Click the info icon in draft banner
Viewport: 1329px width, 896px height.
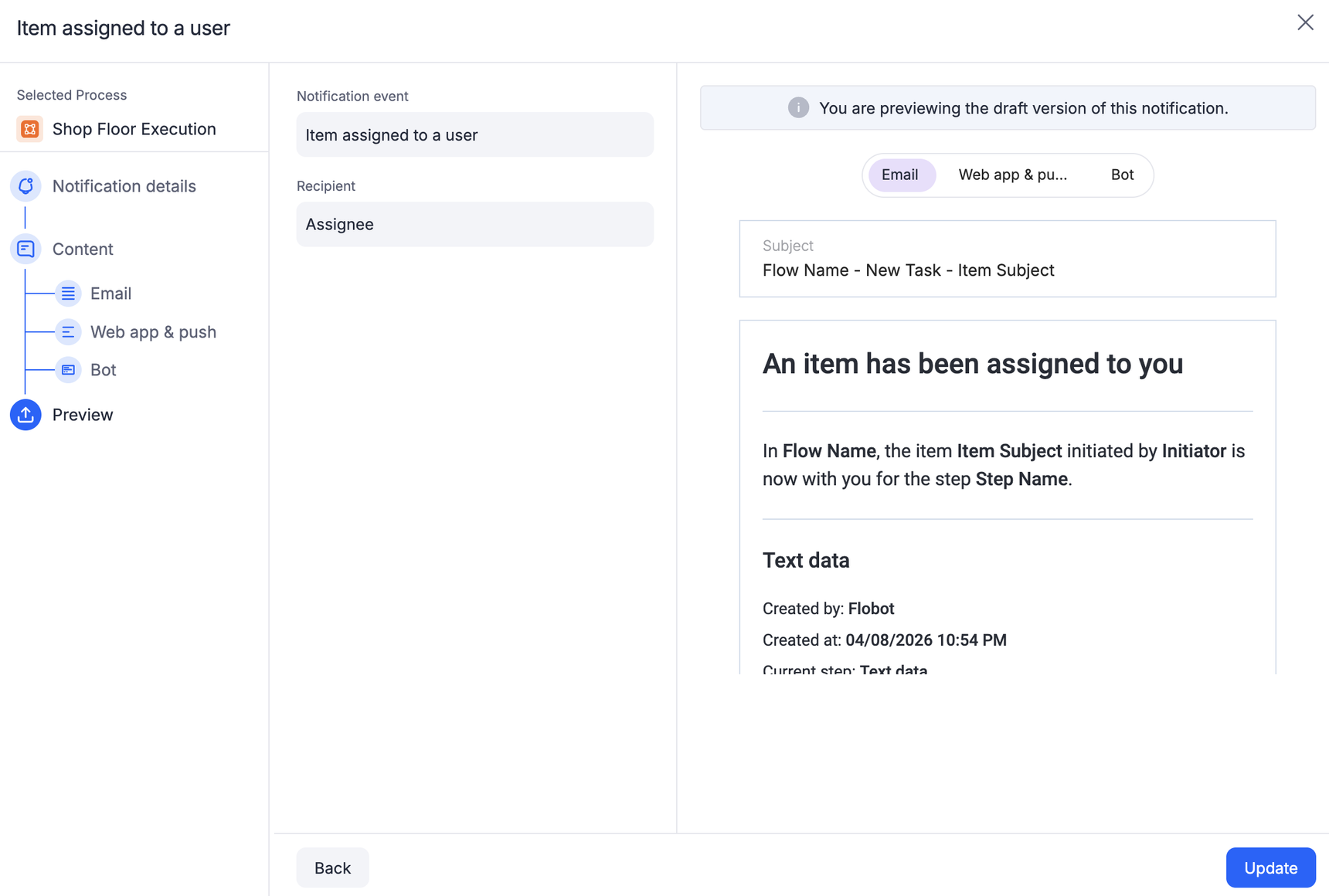(798, 108)
